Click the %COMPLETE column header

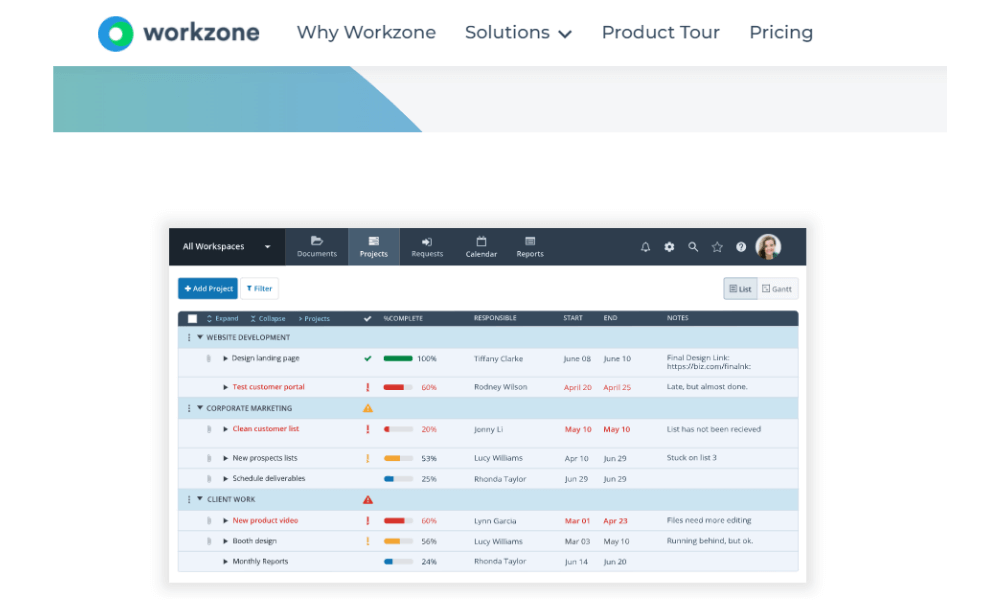pyautogui.click(x=403, y=318)
